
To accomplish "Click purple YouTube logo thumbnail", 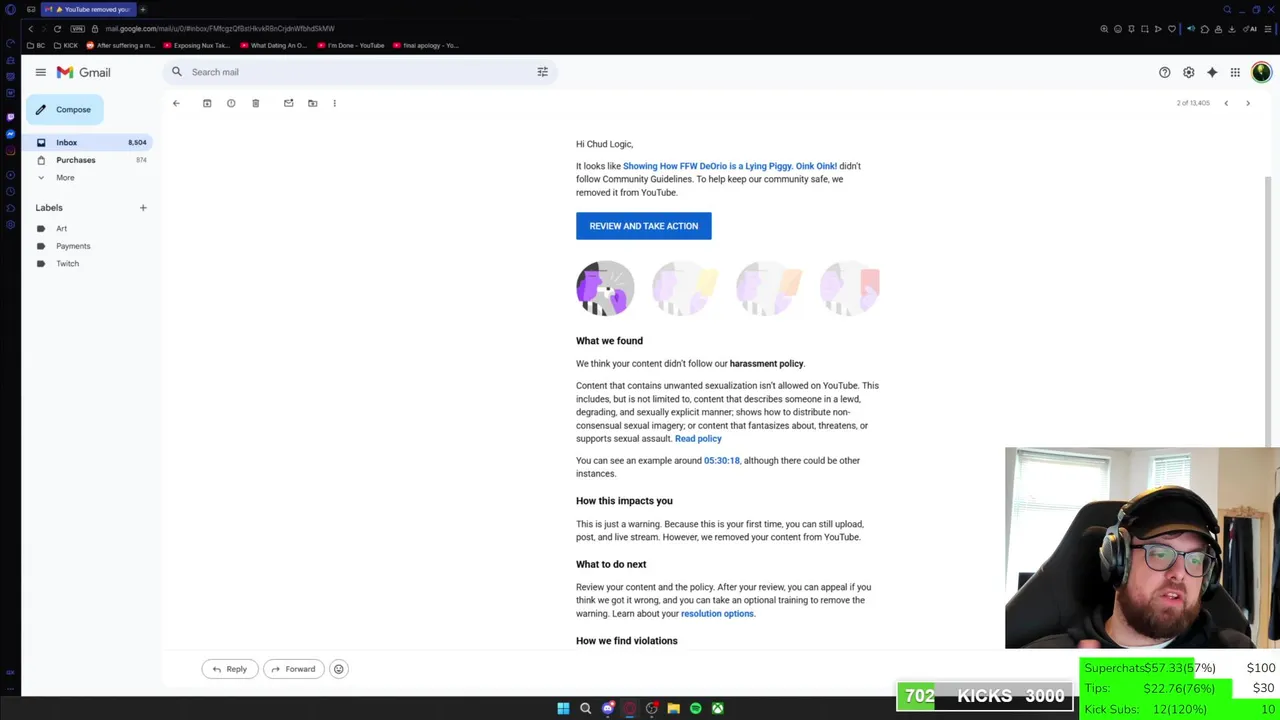I will click(605, 288).
